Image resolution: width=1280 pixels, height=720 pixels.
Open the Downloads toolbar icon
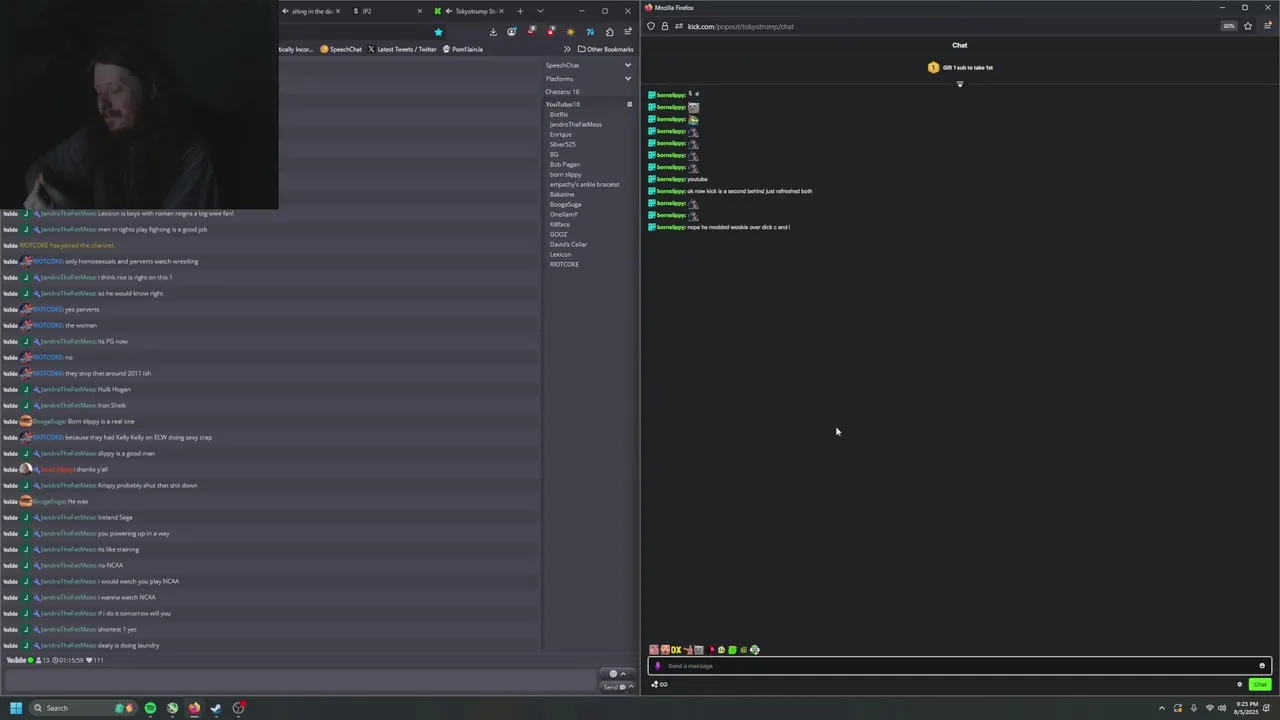point(493,32)
